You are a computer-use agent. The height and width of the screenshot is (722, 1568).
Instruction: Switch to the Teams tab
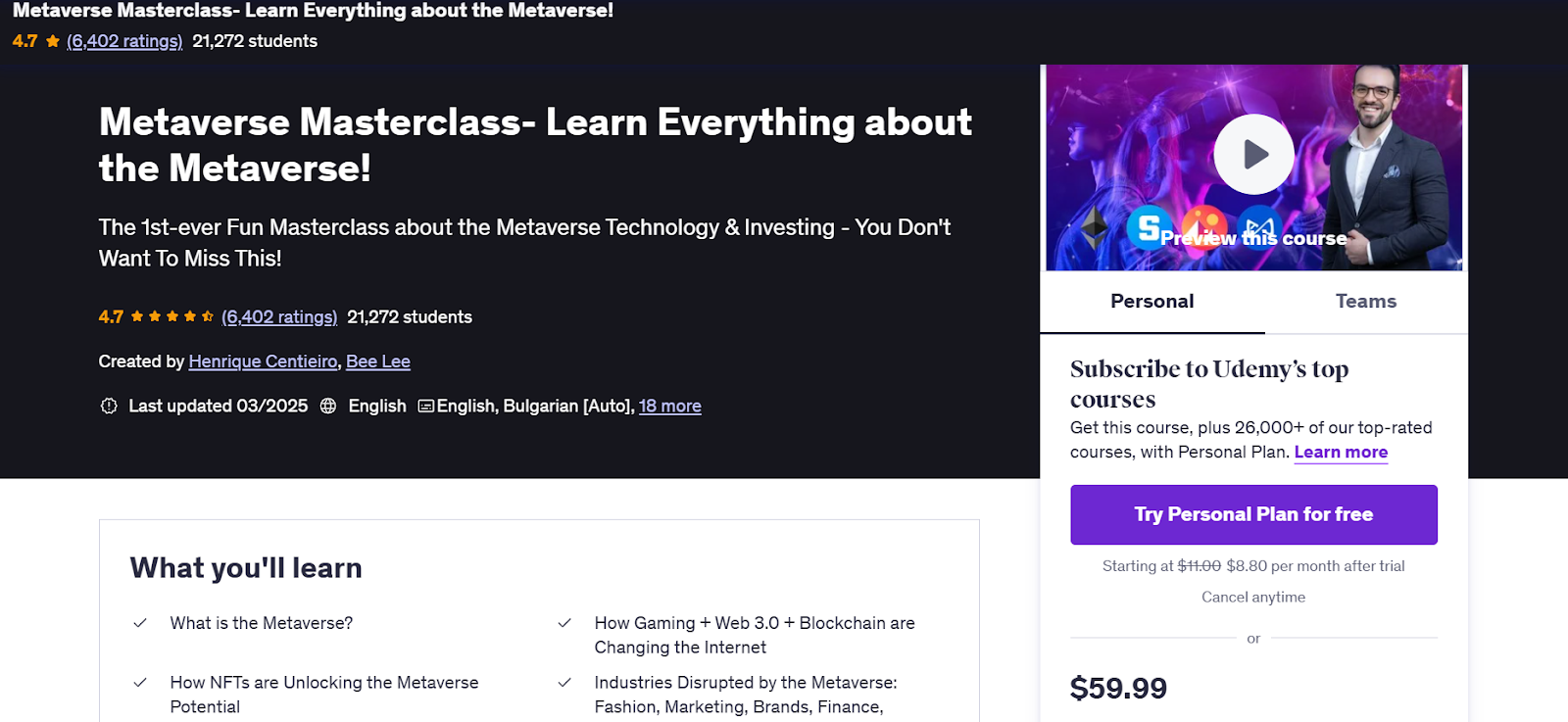coord(1365,302)
